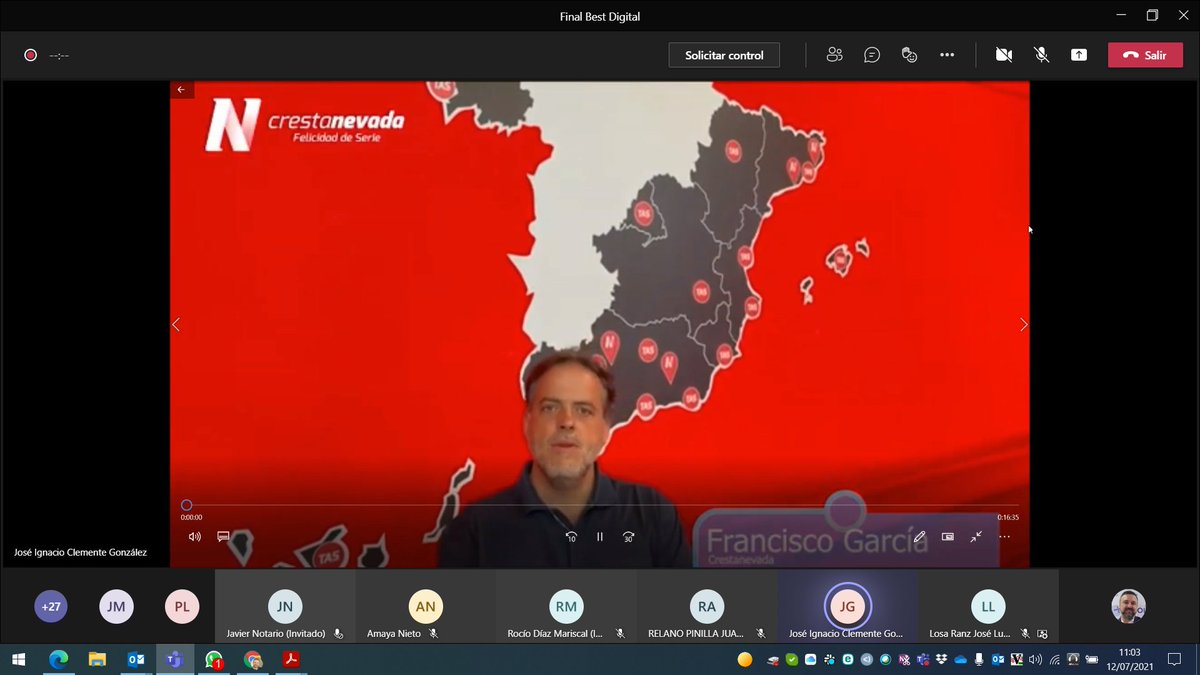This screenshot has width=1200, height=675.
Task: Select Losa Ranz José Lu... participant tile
Action: click(988, 606)
